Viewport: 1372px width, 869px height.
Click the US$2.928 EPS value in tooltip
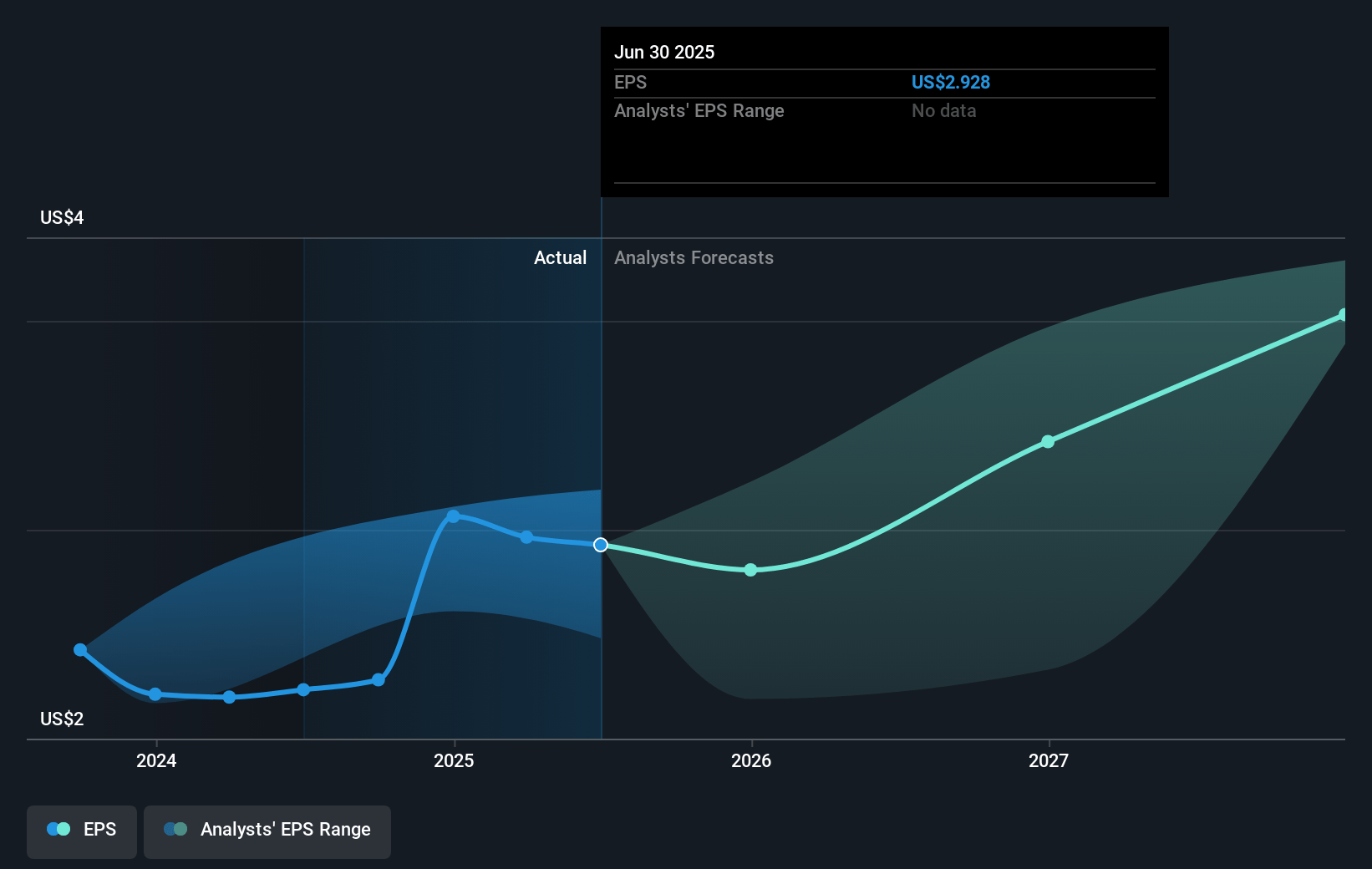coord(951,82)
